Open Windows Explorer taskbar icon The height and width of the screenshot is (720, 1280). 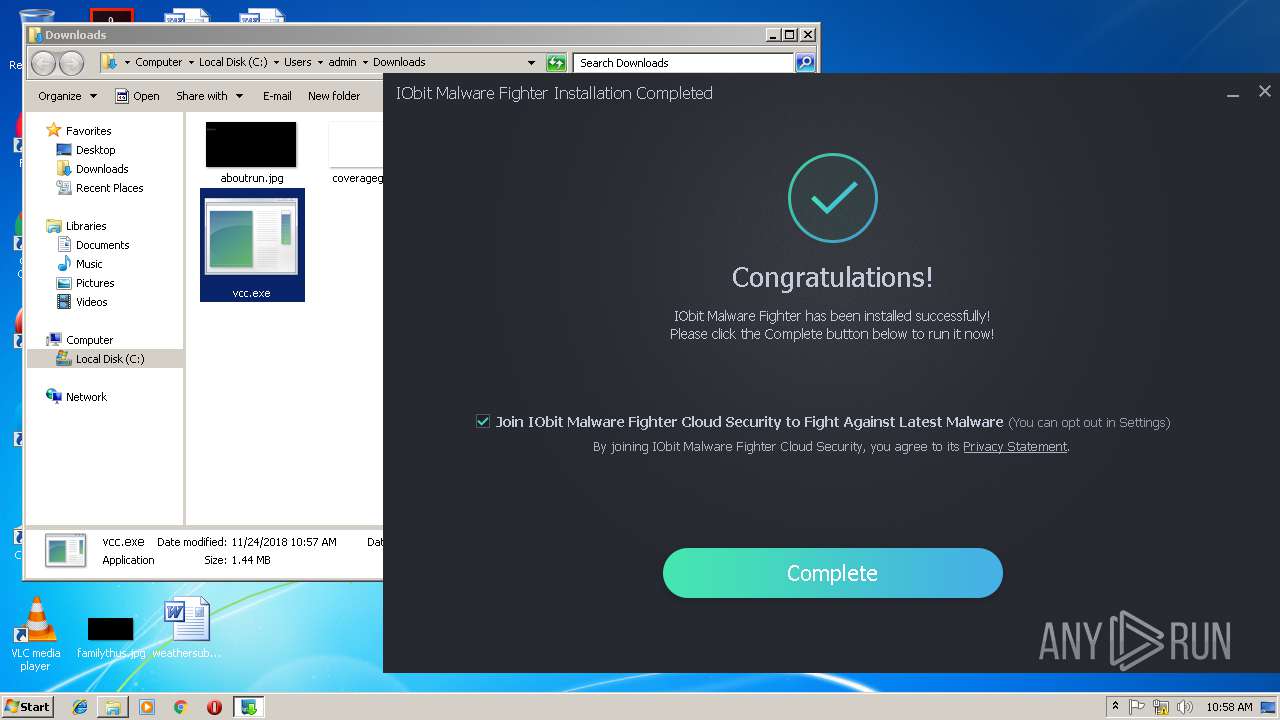pyautogui.click(x=113, y=707)
